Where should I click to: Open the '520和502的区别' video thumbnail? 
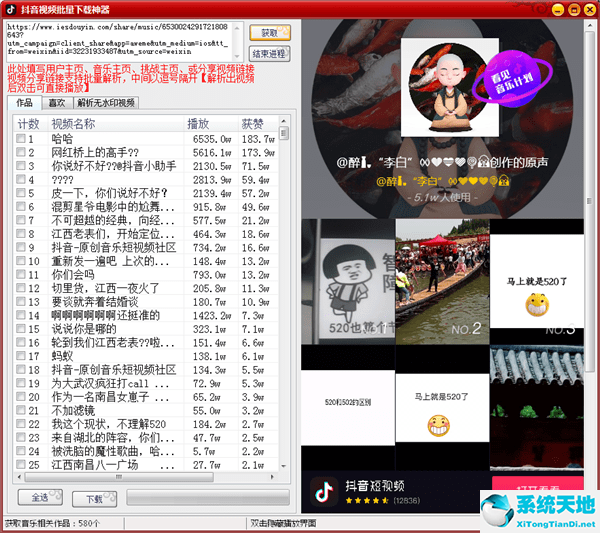348,407
